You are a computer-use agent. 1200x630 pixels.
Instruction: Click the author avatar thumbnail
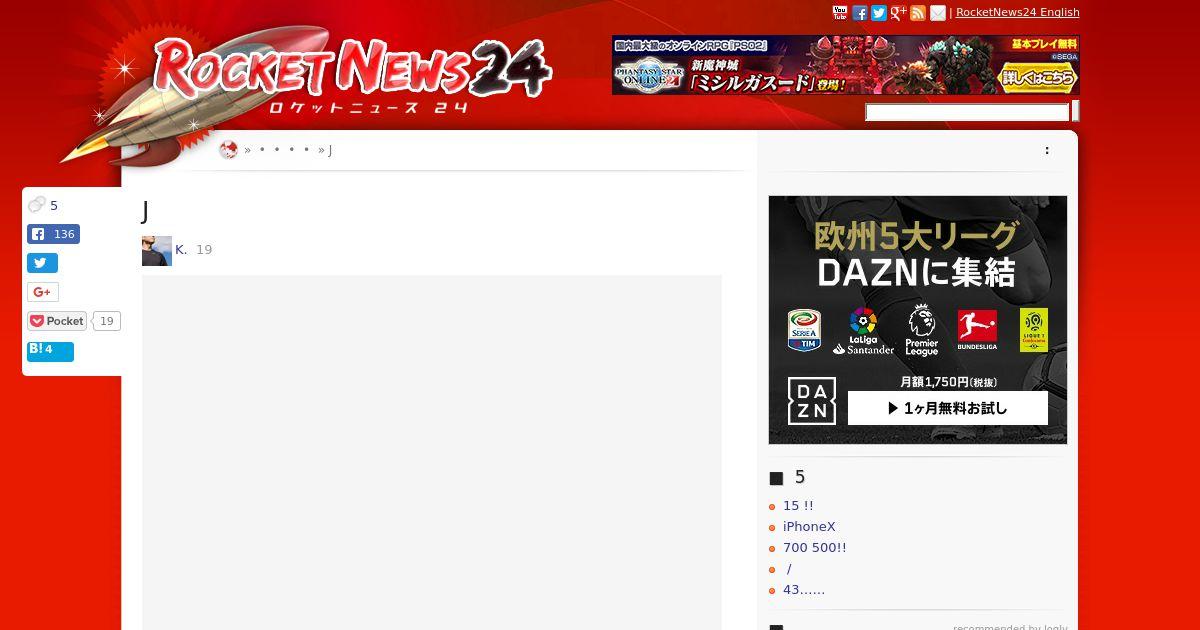click(x=157, y=251)
